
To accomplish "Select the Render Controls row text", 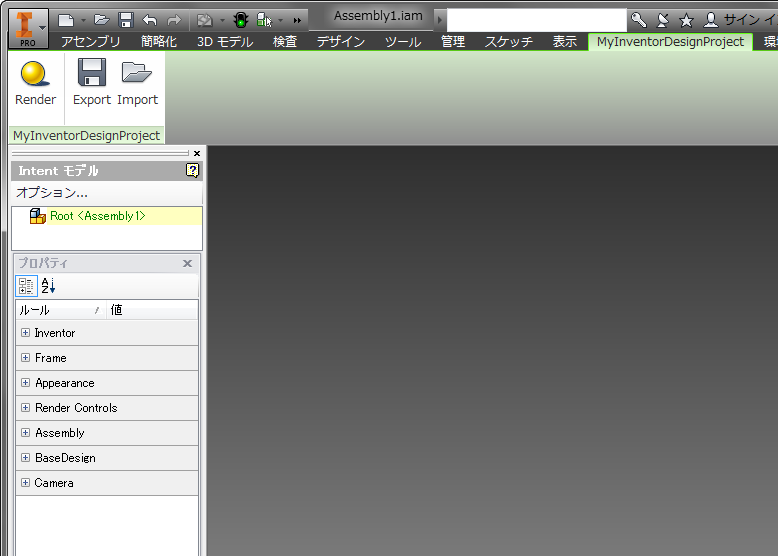I will (76, 408).
